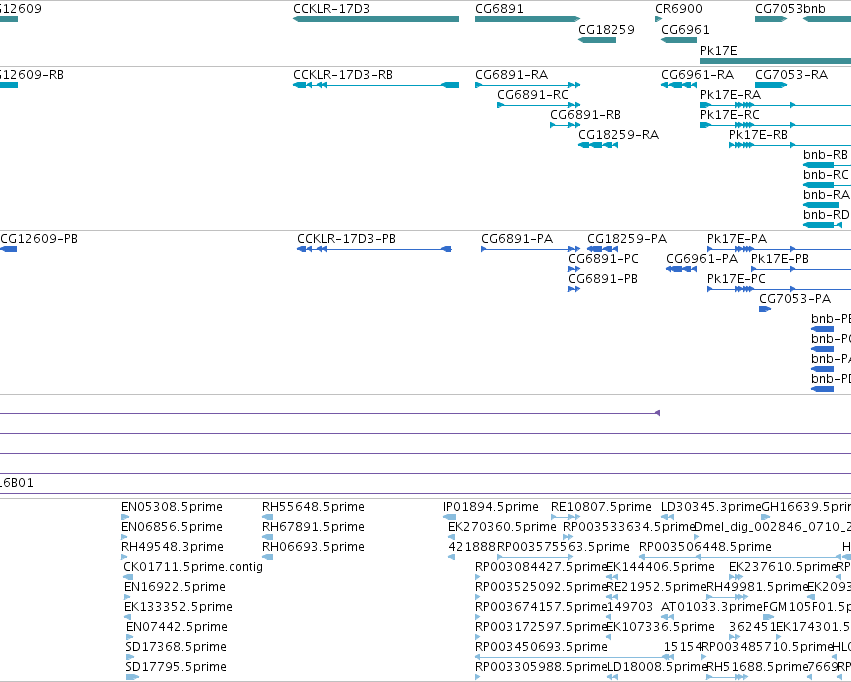The image size is (851, 682).
Task: Select the CG6961 gene feature
Action: coord(678,40)
